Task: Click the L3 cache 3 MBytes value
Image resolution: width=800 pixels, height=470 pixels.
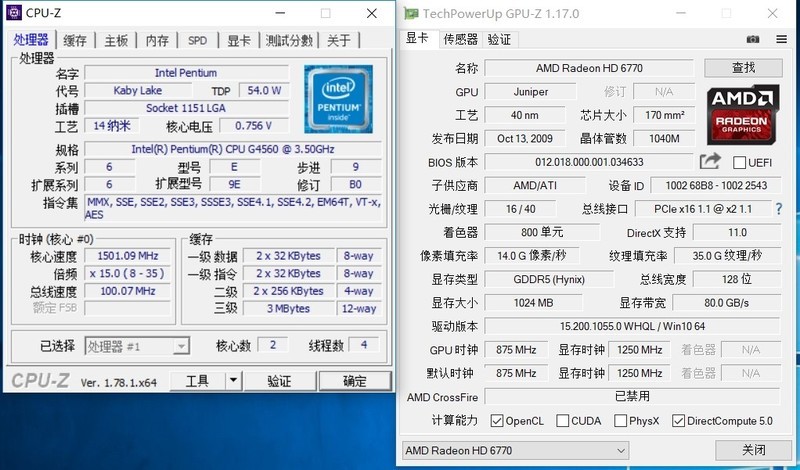Action: pos(288,308)
